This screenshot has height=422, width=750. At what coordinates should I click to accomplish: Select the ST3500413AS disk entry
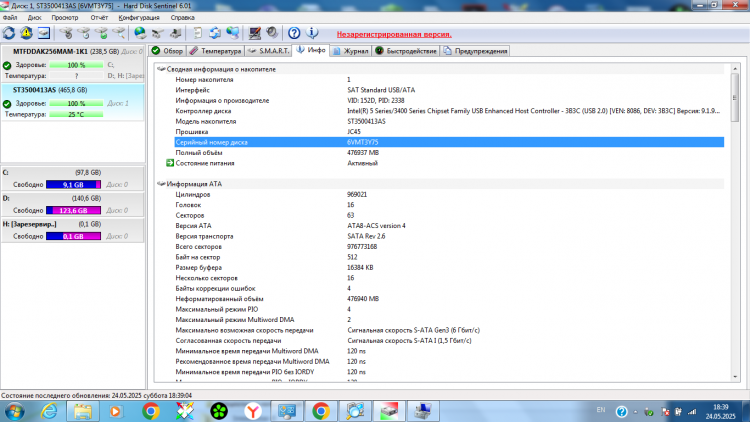[x=73, y=102]
